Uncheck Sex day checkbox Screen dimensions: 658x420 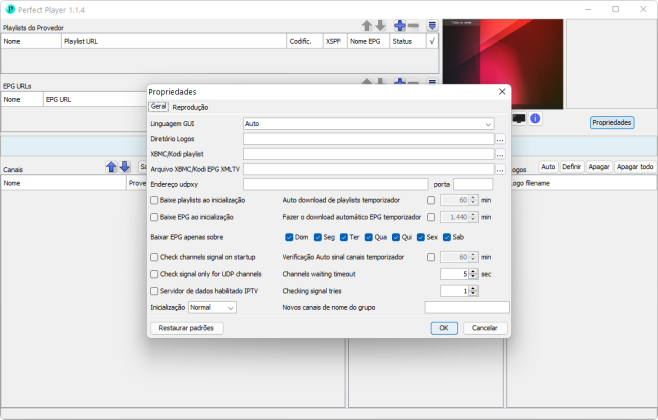(x=420, y=237)
